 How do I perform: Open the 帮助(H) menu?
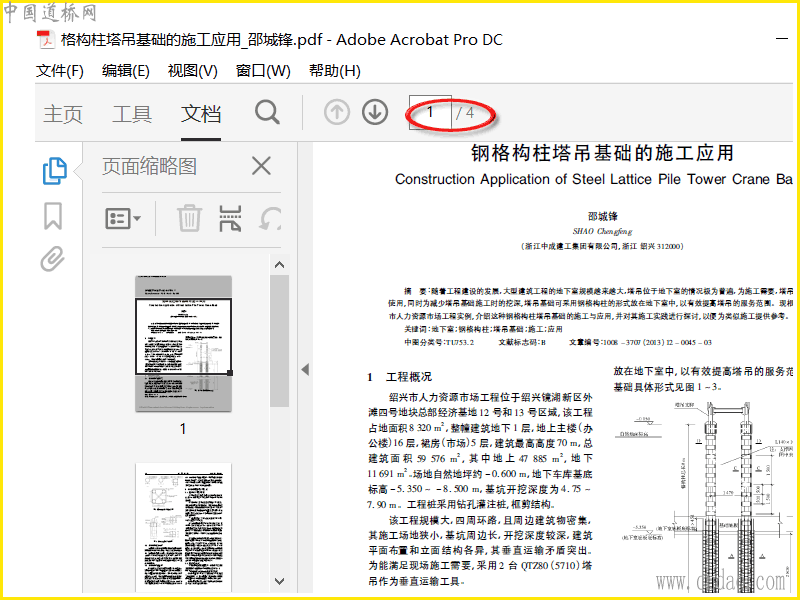[335, 70]
